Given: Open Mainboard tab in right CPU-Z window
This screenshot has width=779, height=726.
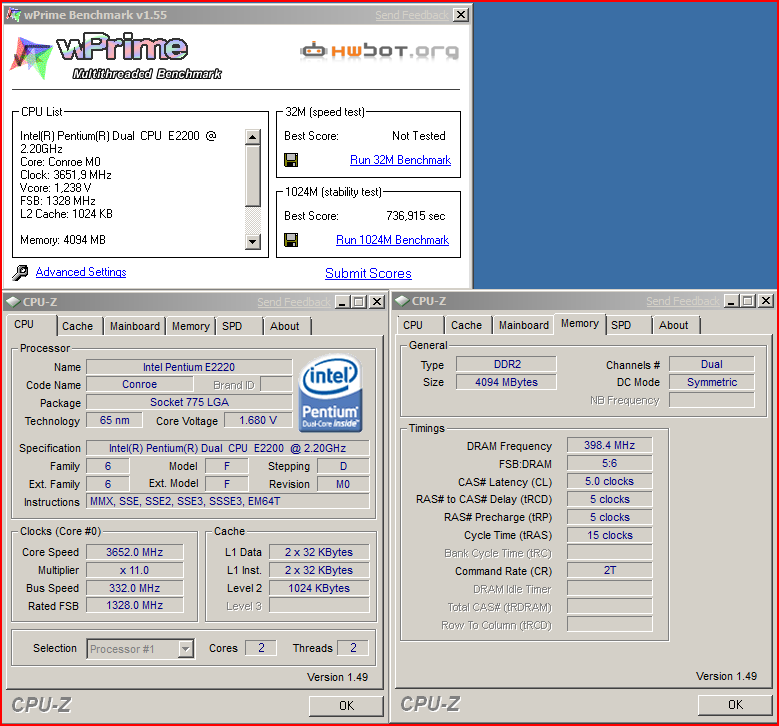Looking at the screenshot, I should pyautogui.click(x=524, y=325).
